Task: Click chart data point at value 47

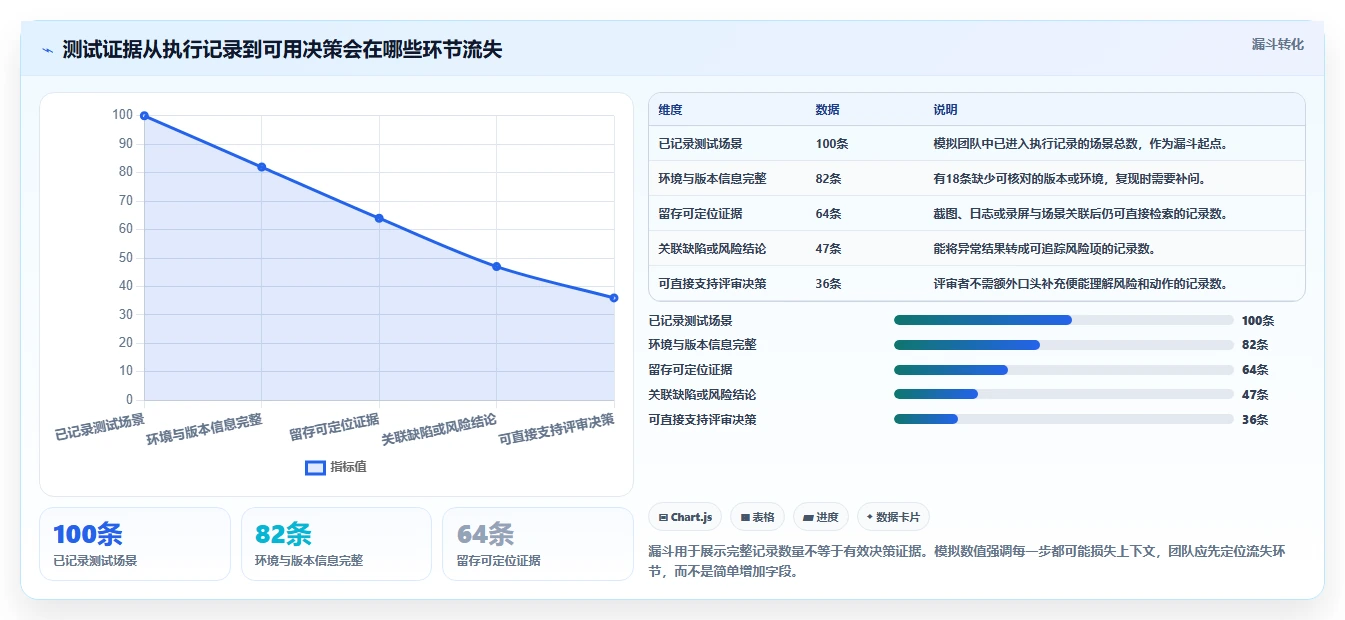Action: (x=497, y=267)
